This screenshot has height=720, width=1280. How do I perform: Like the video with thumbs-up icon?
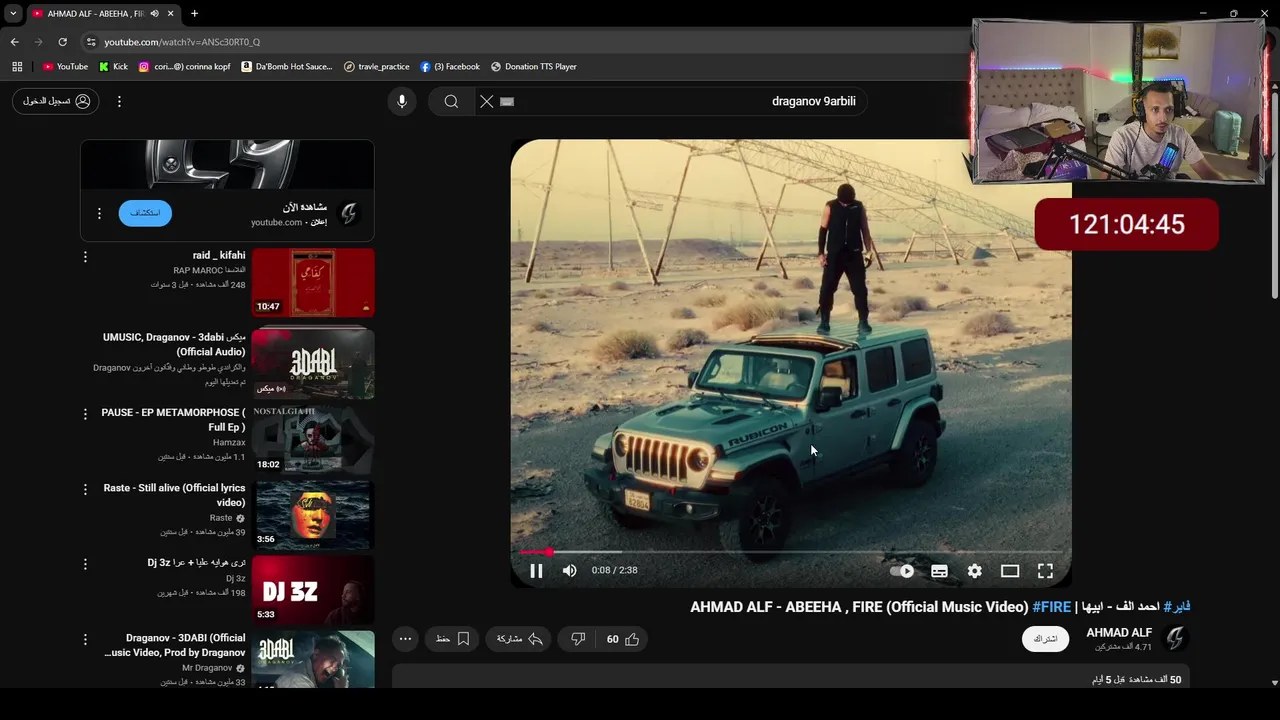pos(623,639)
